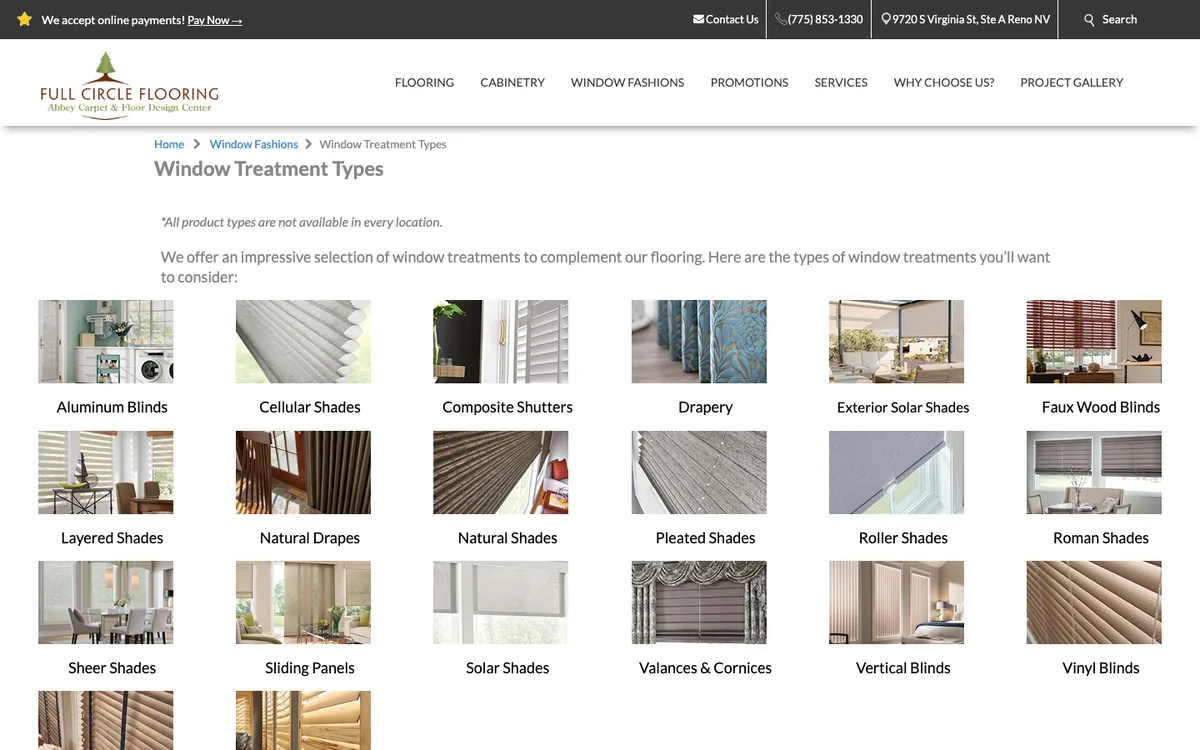The width and height of the screenshot is (1200, 750).
Task: Open the Services menu
Action: click(x=841, y=83)
